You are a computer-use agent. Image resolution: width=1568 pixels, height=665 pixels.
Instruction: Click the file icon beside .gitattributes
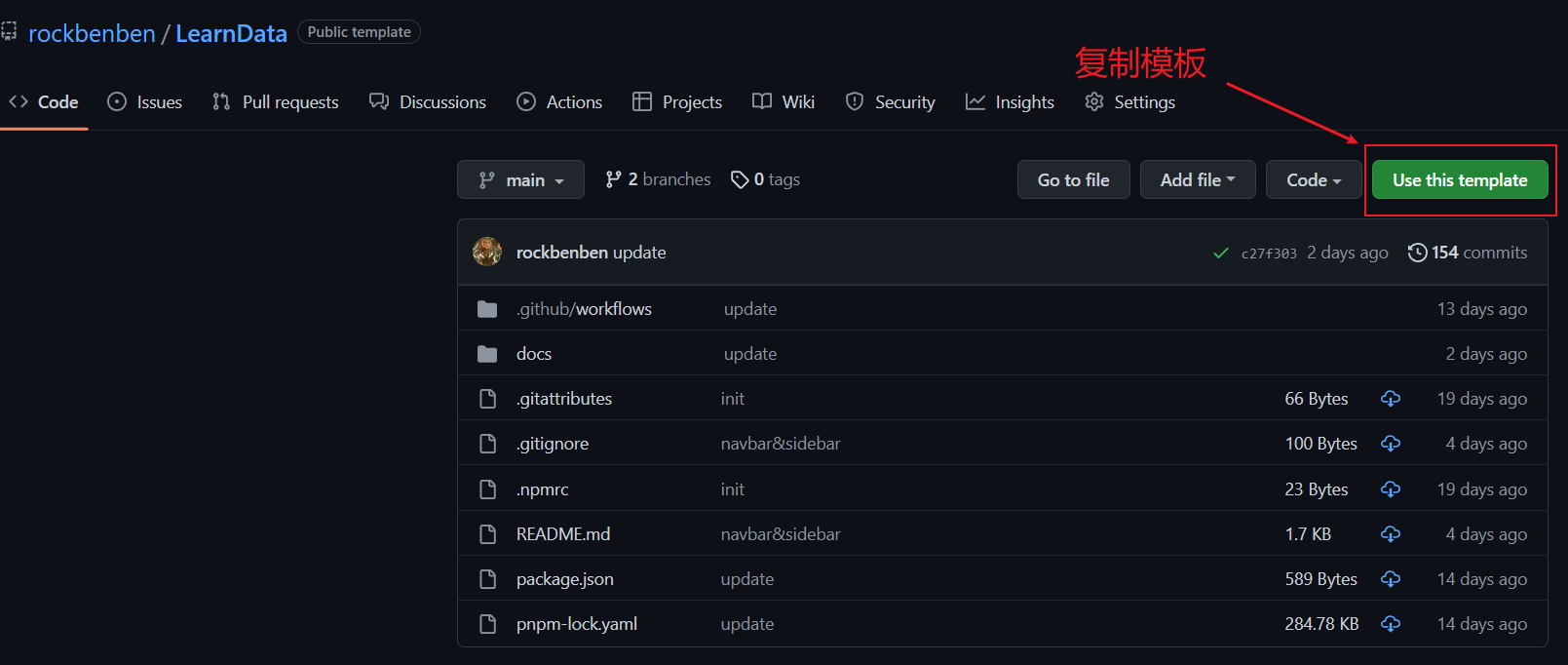[487, 398]
